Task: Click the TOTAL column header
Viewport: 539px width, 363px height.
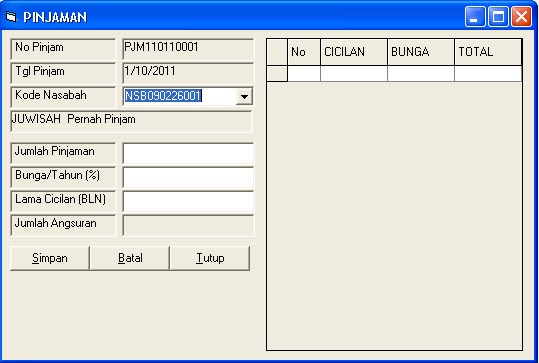Action: click(488, 52)
